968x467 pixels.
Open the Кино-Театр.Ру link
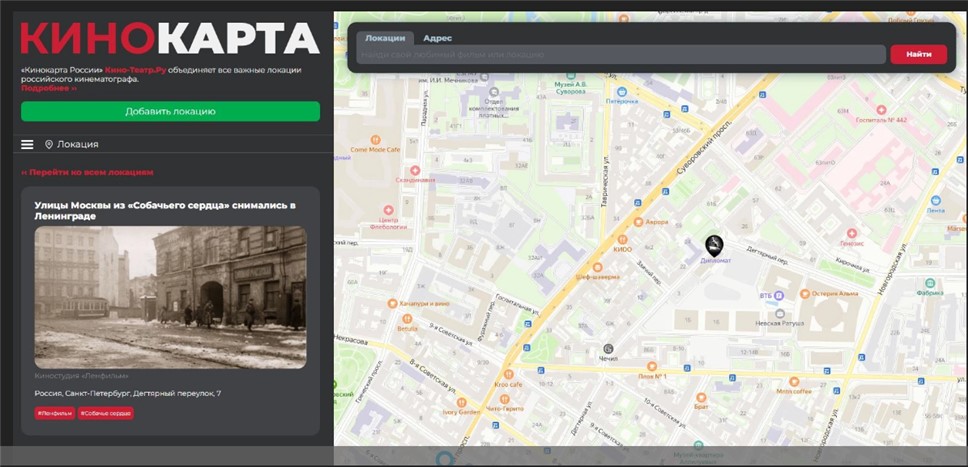pyautogui.click(x=136, y=70)
